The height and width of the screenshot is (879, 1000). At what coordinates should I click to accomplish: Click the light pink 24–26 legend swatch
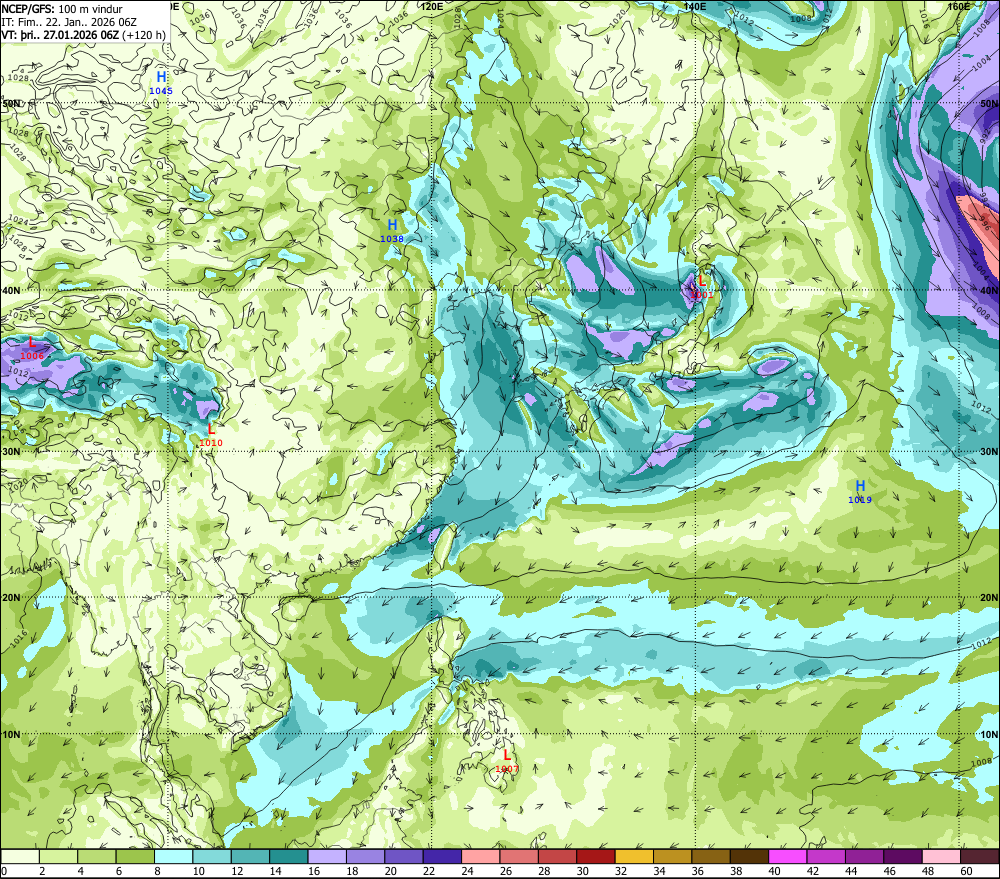(x=480, y=856)
